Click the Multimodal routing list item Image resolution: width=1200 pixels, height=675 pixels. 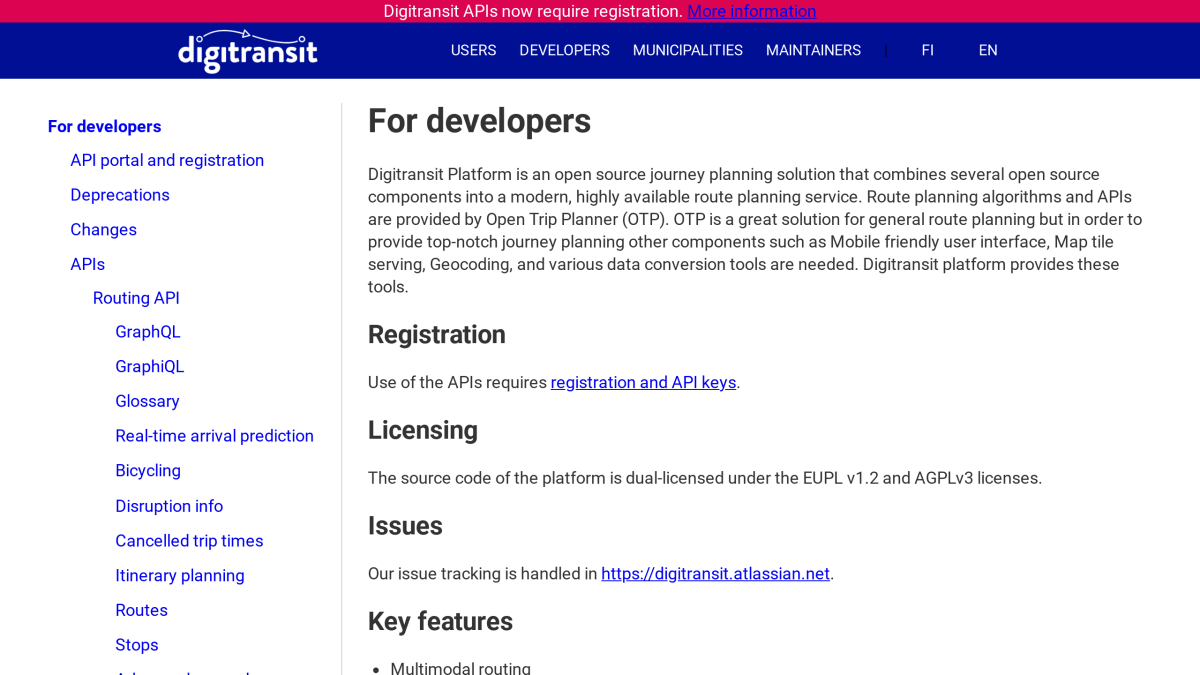pos(460,667)
